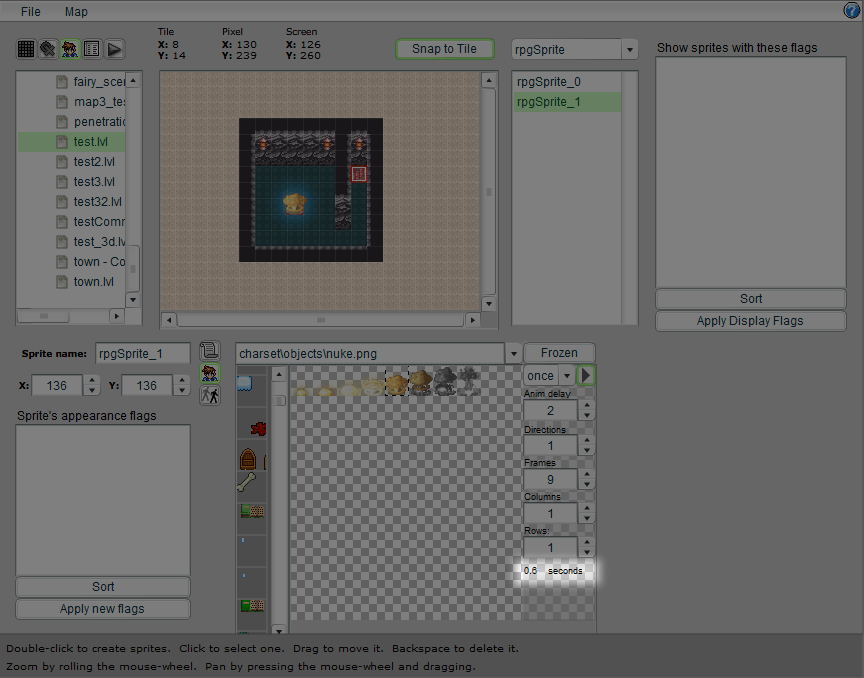Select rpgSprite_0 in the sprite list
The width and height of the screenshot is (864, 678).
[x=547, y=82]
